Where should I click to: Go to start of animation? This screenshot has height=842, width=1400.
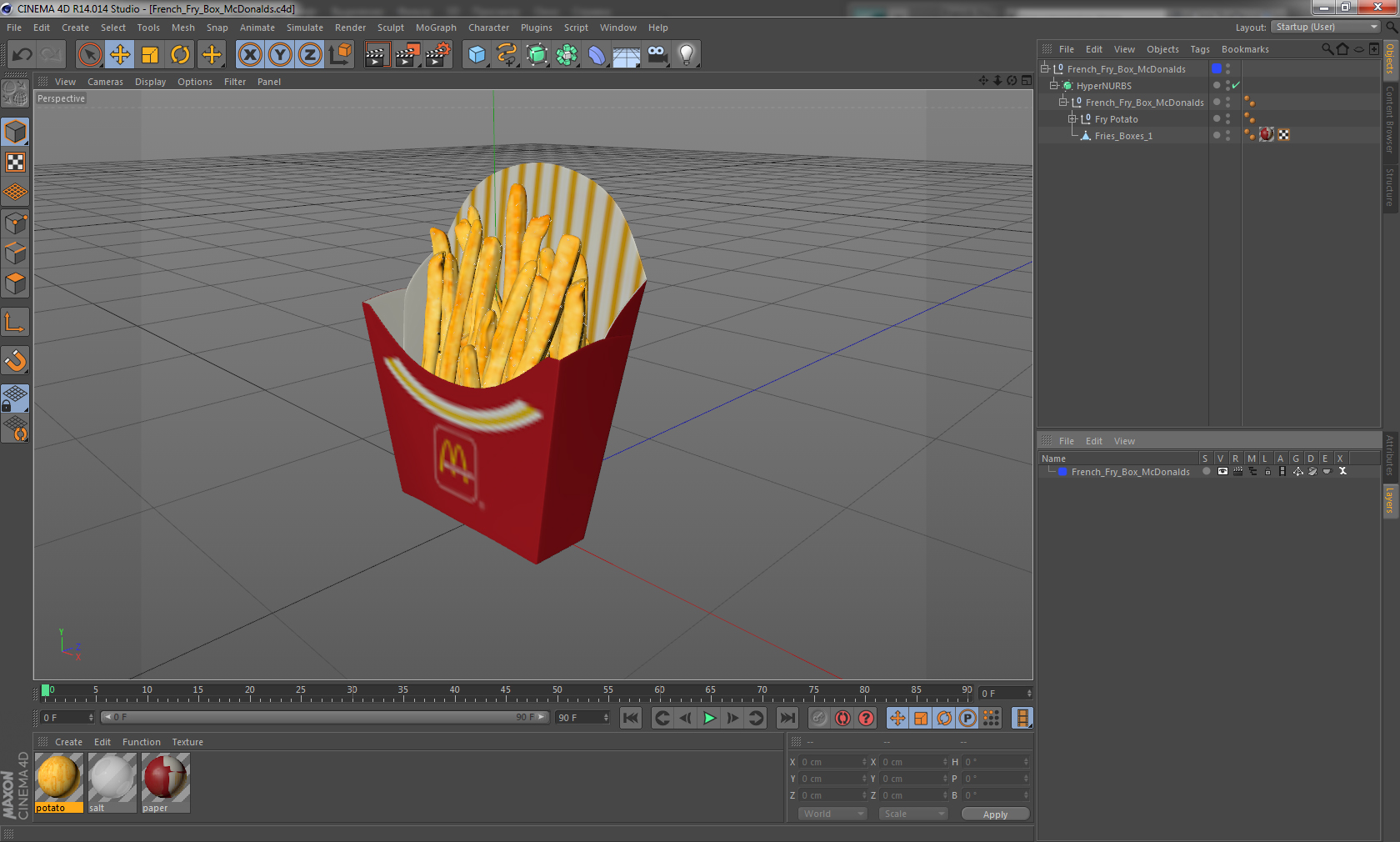[x=631, y=718]
